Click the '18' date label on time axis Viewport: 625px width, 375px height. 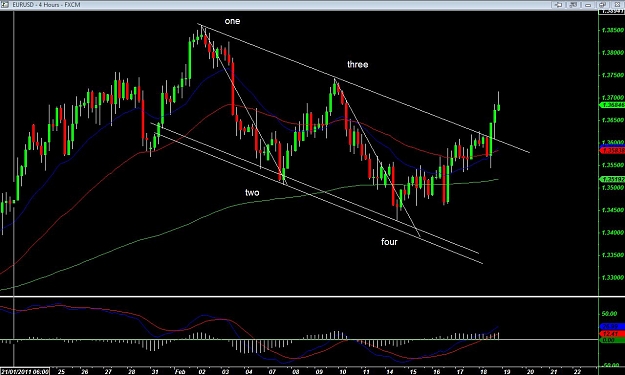pyautogui.click(x=483, y=371)
